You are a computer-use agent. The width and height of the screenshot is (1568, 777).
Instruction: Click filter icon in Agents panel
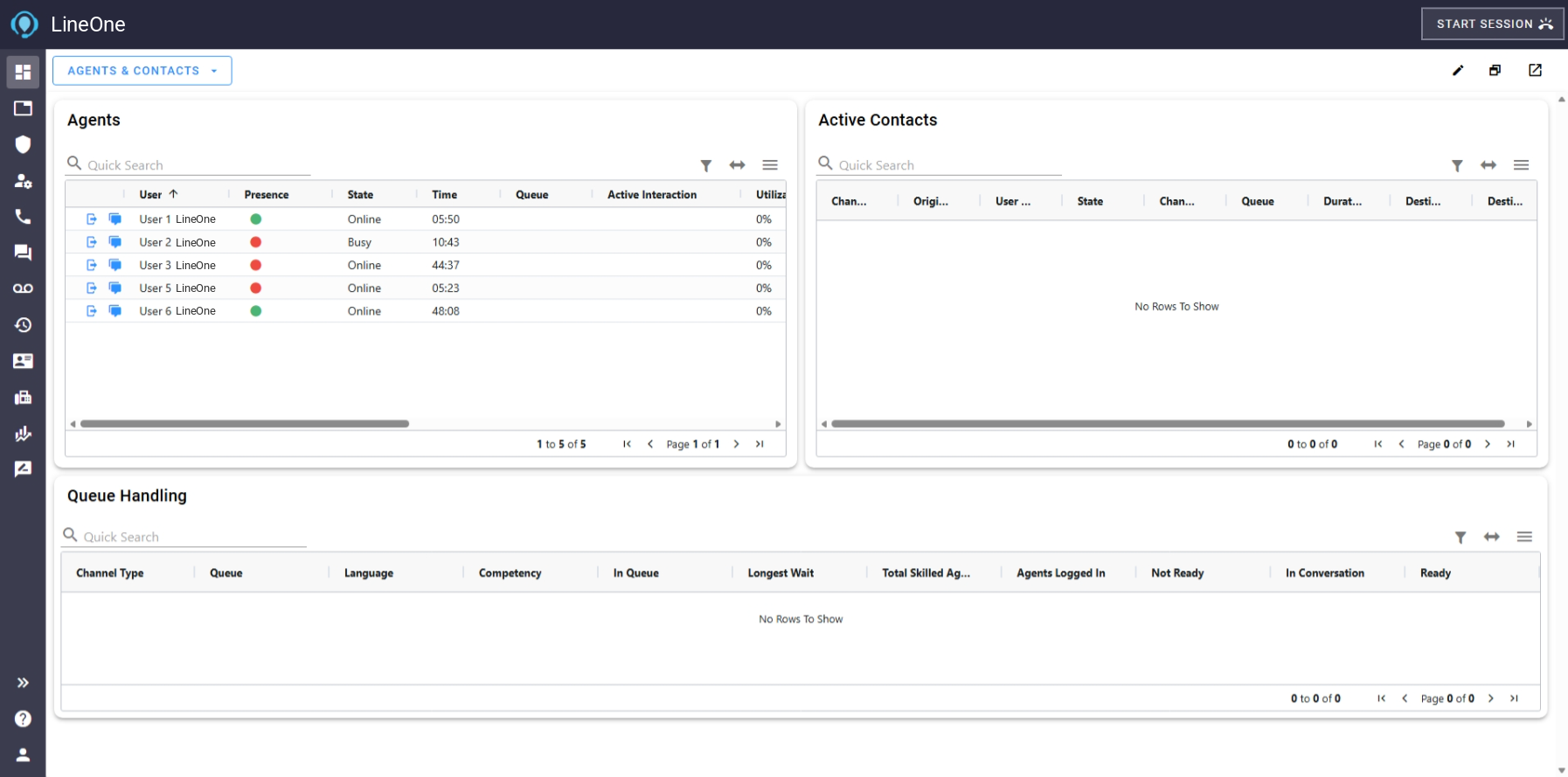[x=706, y=165]
